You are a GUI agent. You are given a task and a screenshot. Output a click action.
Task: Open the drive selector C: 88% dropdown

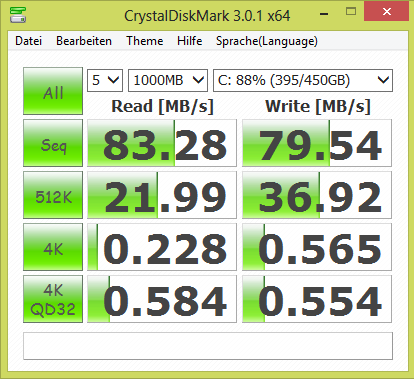click(303, 80)
